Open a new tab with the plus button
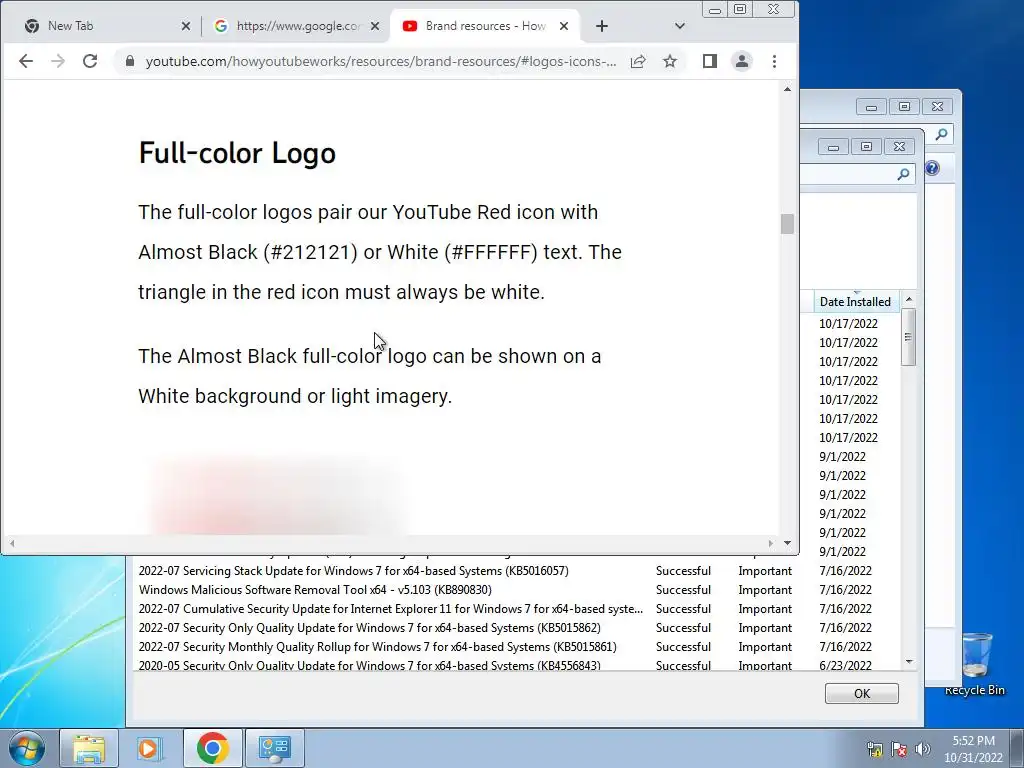The image size is (1024, 768). tap(602, 26)
